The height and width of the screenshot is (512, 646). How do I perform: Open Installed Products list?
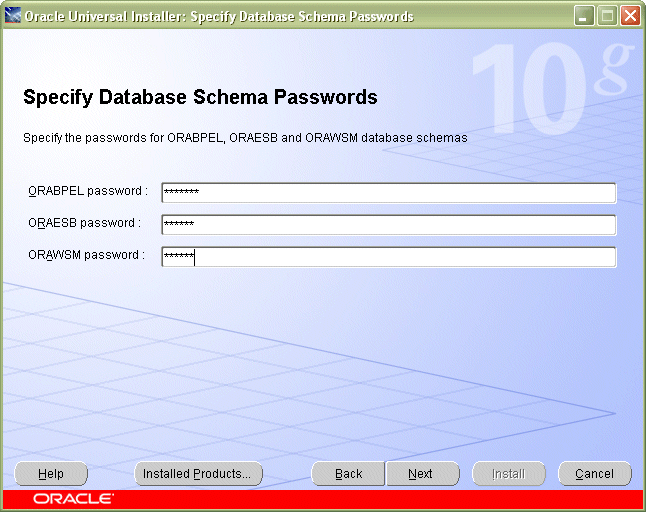[198, 474]
